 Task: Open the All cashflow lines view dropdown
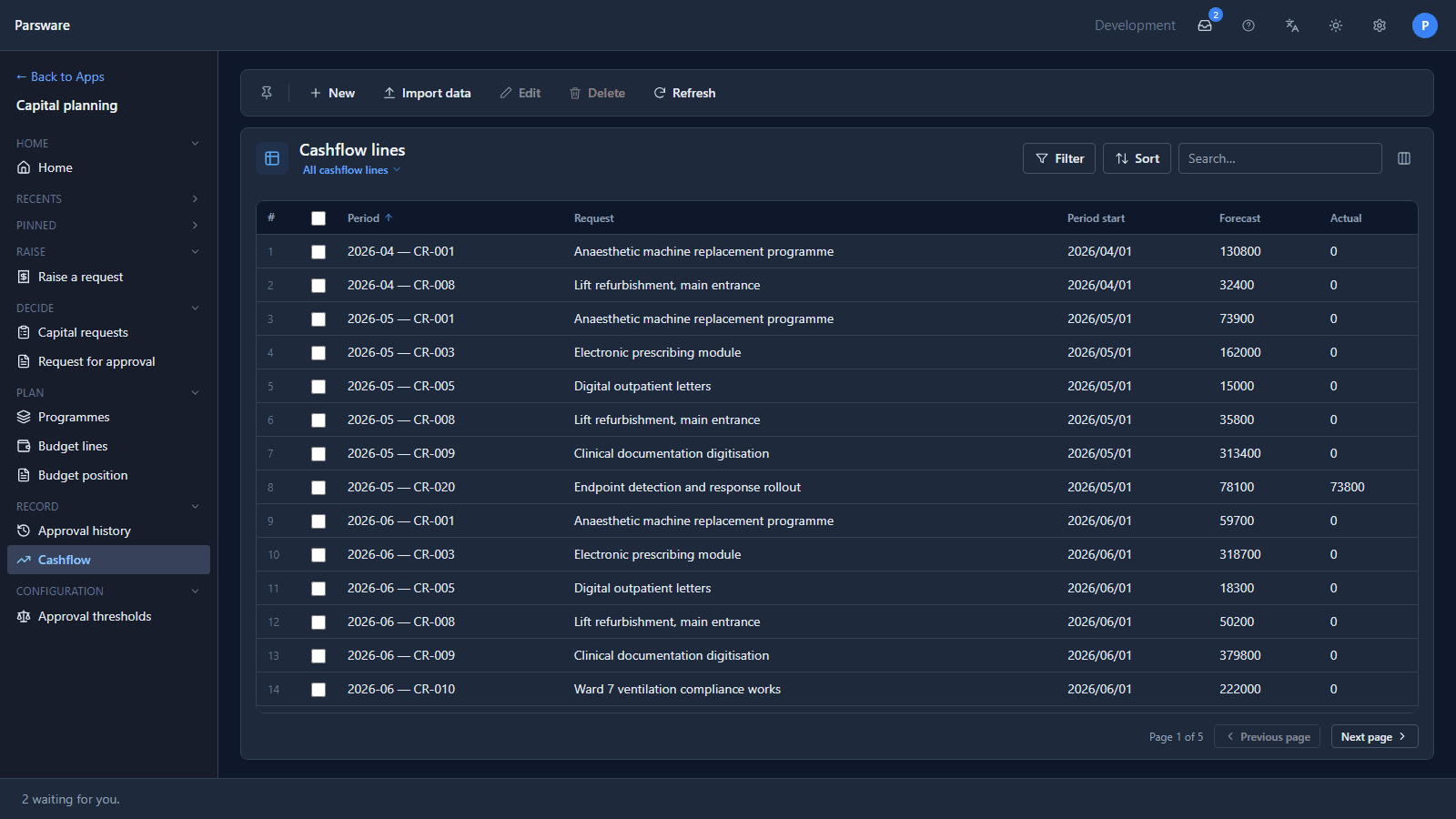coord(351,170)
